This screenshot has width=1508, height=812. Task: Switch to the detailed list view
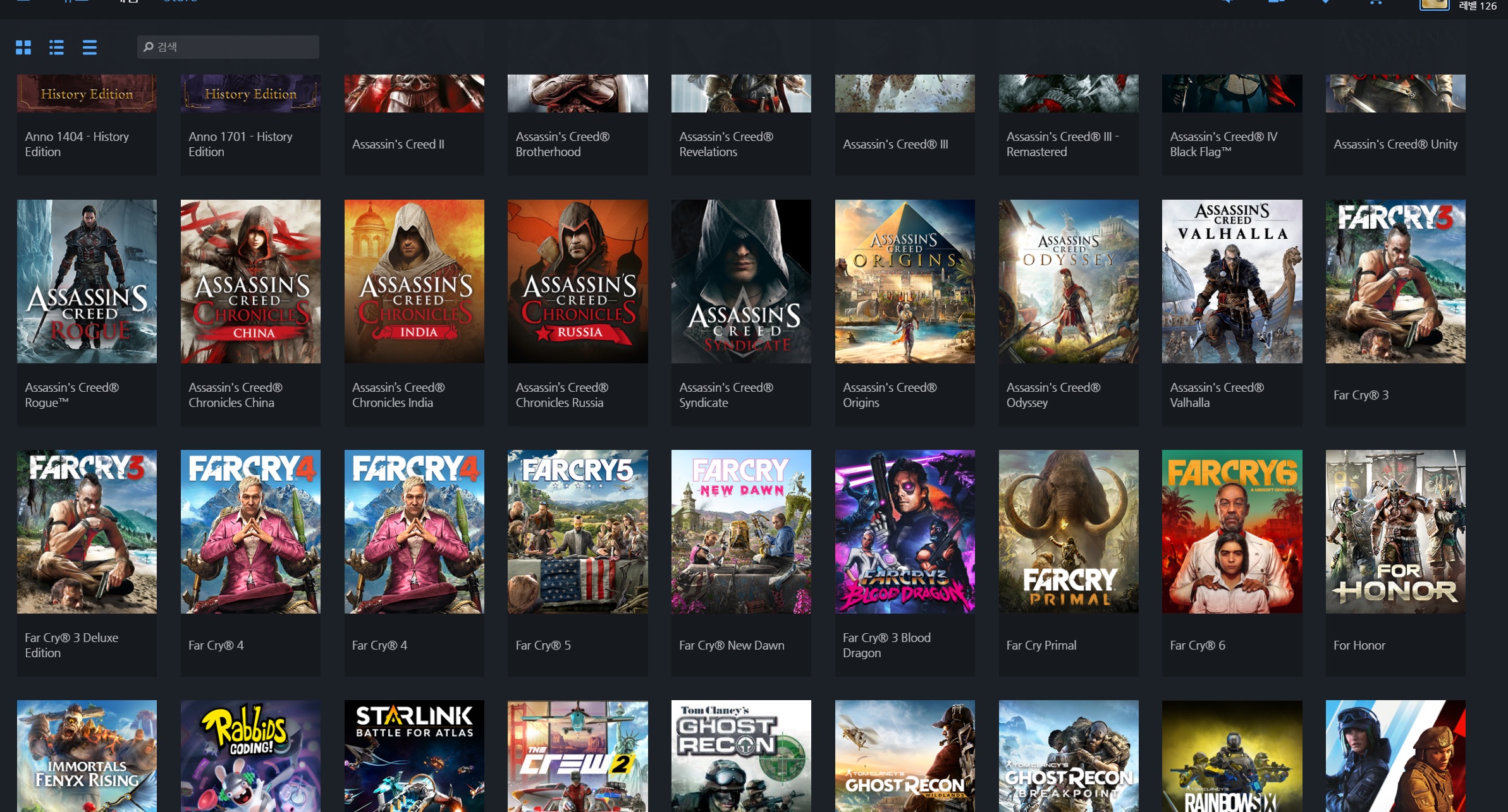pyautogui.click(x=57, y=47)
